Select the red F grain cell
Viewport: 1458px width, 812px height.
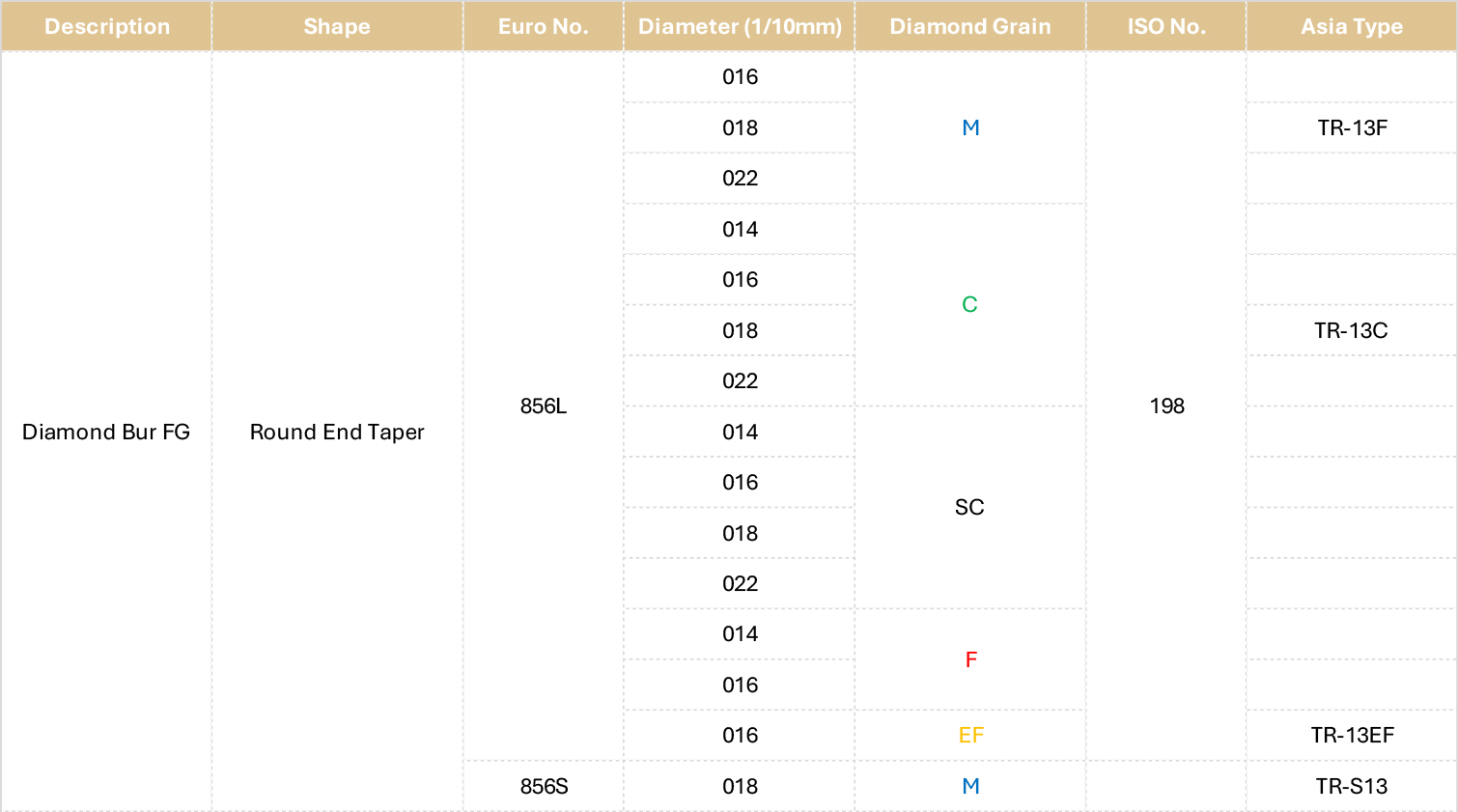tap(970, 659)
